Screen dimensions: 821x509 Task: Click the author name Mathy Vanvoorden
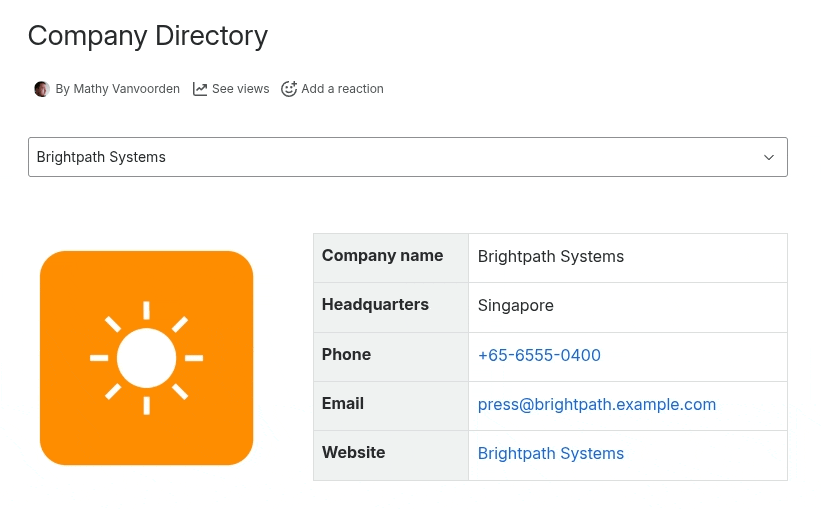click(117, 89)
